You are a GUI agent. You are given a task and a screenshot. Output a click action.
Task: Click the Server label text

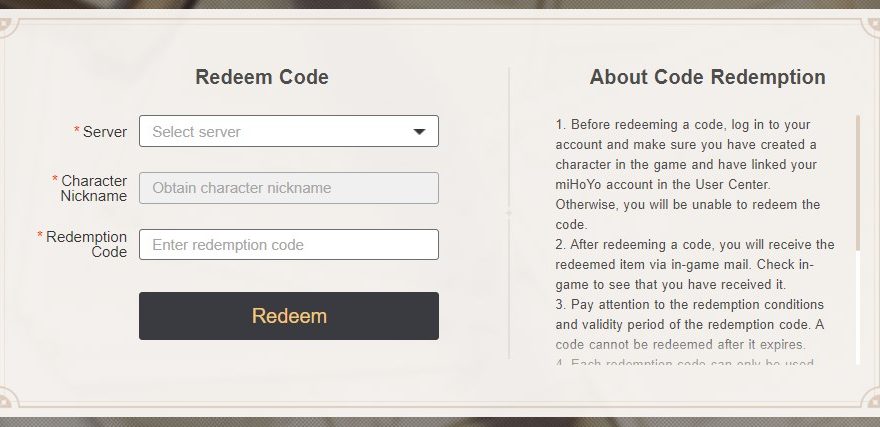[x=105, y=132]
